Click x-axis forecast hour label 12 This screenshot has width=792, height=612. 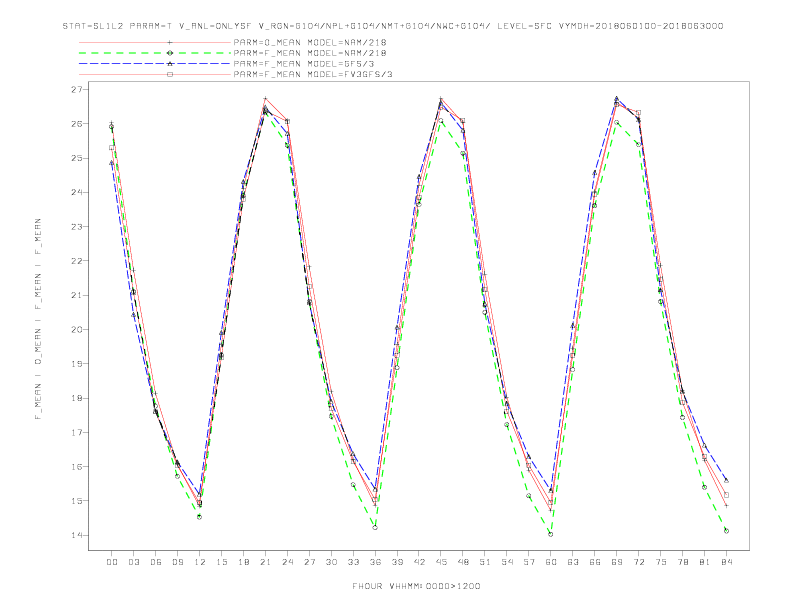(x=200, y=562)
